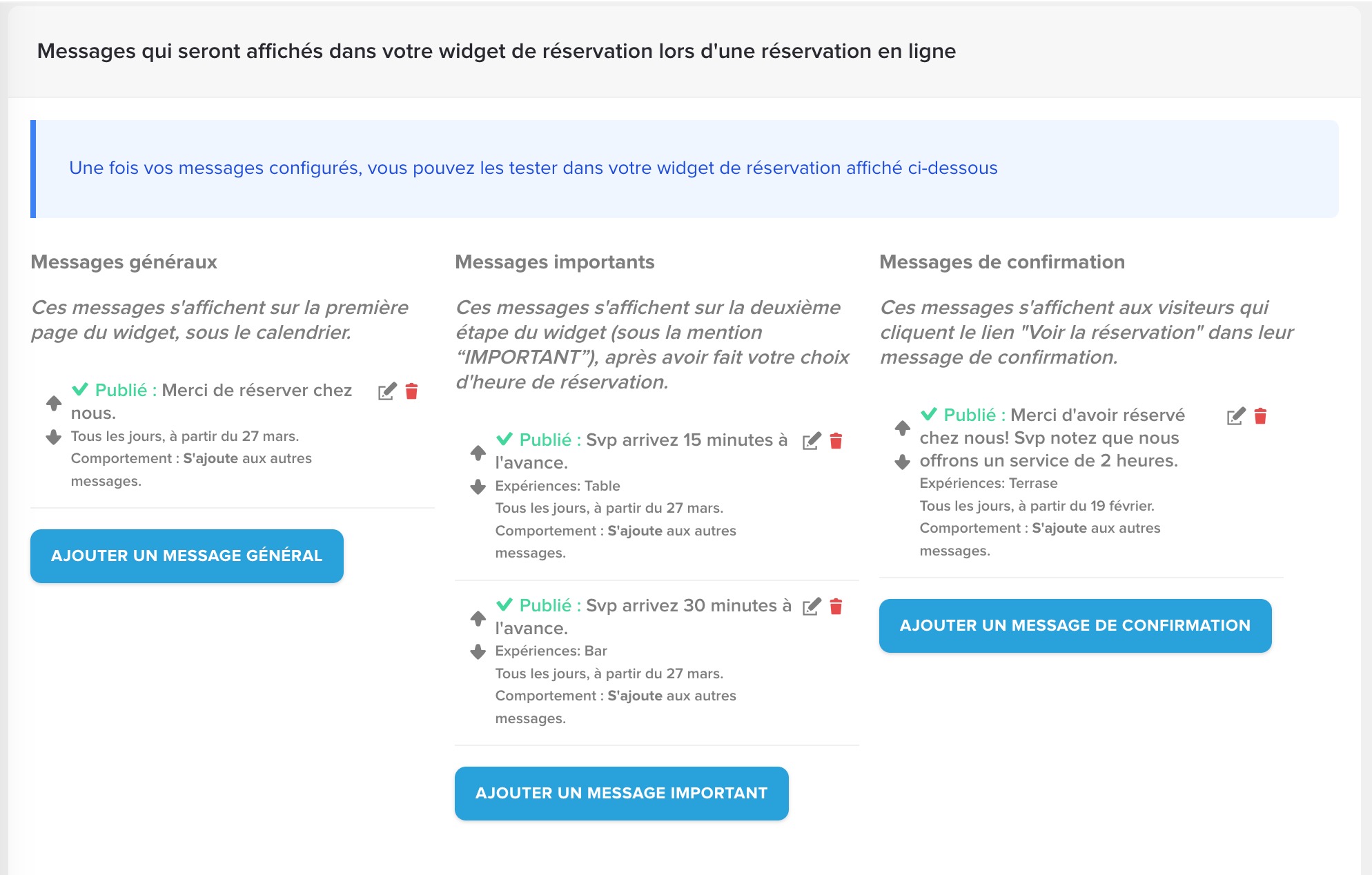
Task: Delete the 'Merci de réserver chez nous' message
Action: [411, 391]
